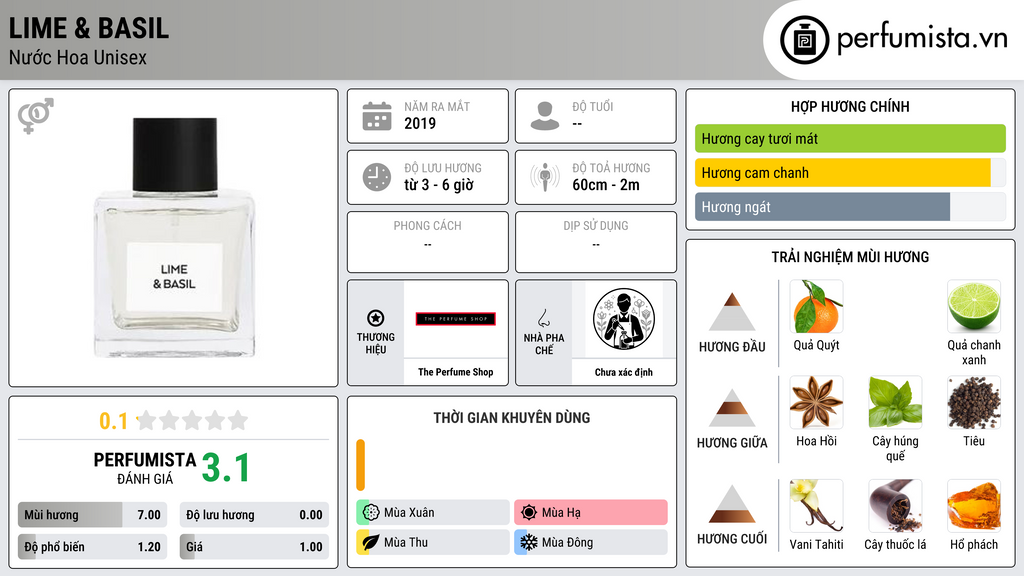Image resolution: width=1024 pixels, height=576 pixels.
Task: Click the Mùa Thu season label
Action: tap(406, 542)
